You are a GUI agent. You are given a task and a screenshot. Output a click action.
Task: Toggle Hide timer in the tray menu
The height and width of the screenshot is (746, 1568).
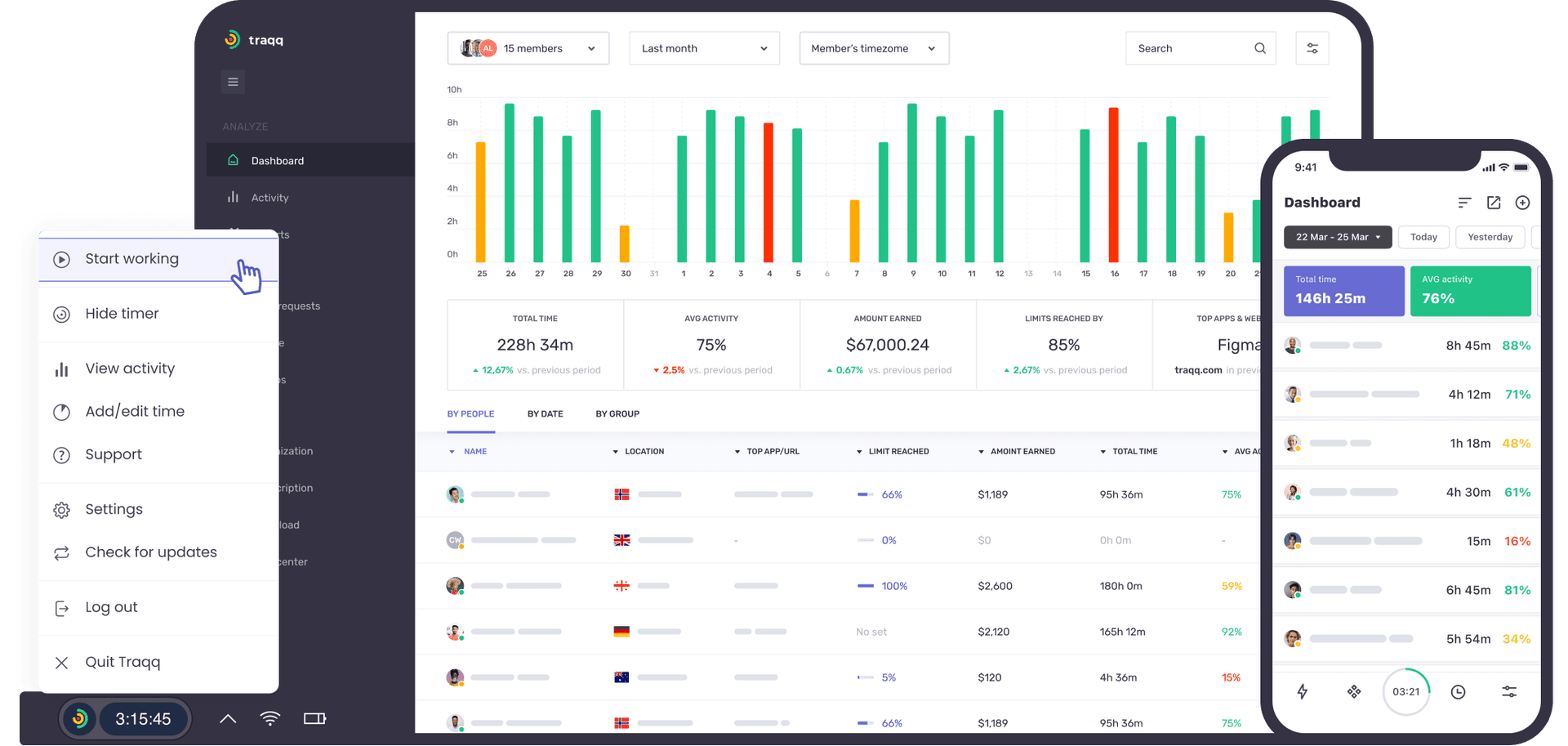[x=121, y=313]
